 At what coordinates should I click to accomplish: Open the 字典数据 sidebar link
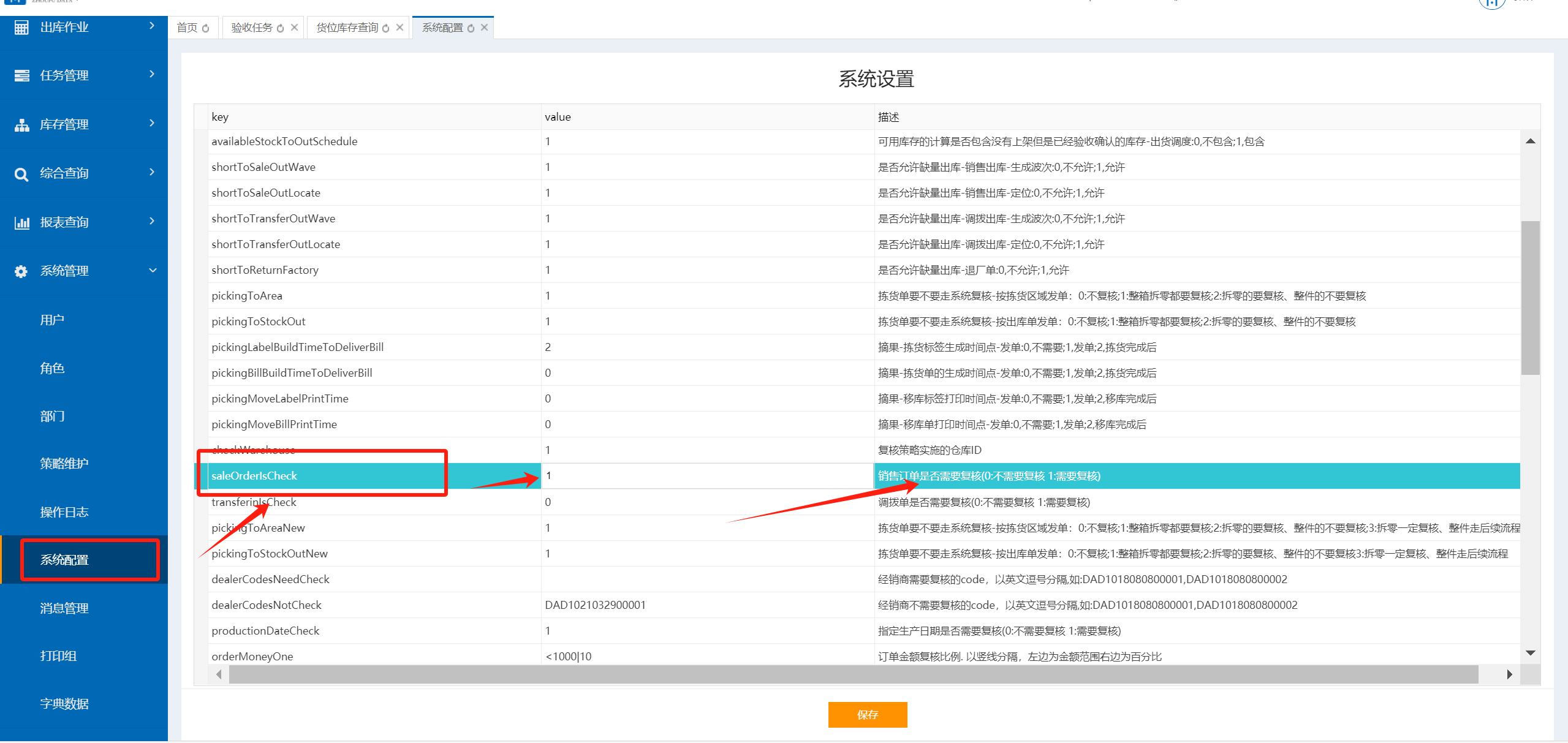point(64,704)
